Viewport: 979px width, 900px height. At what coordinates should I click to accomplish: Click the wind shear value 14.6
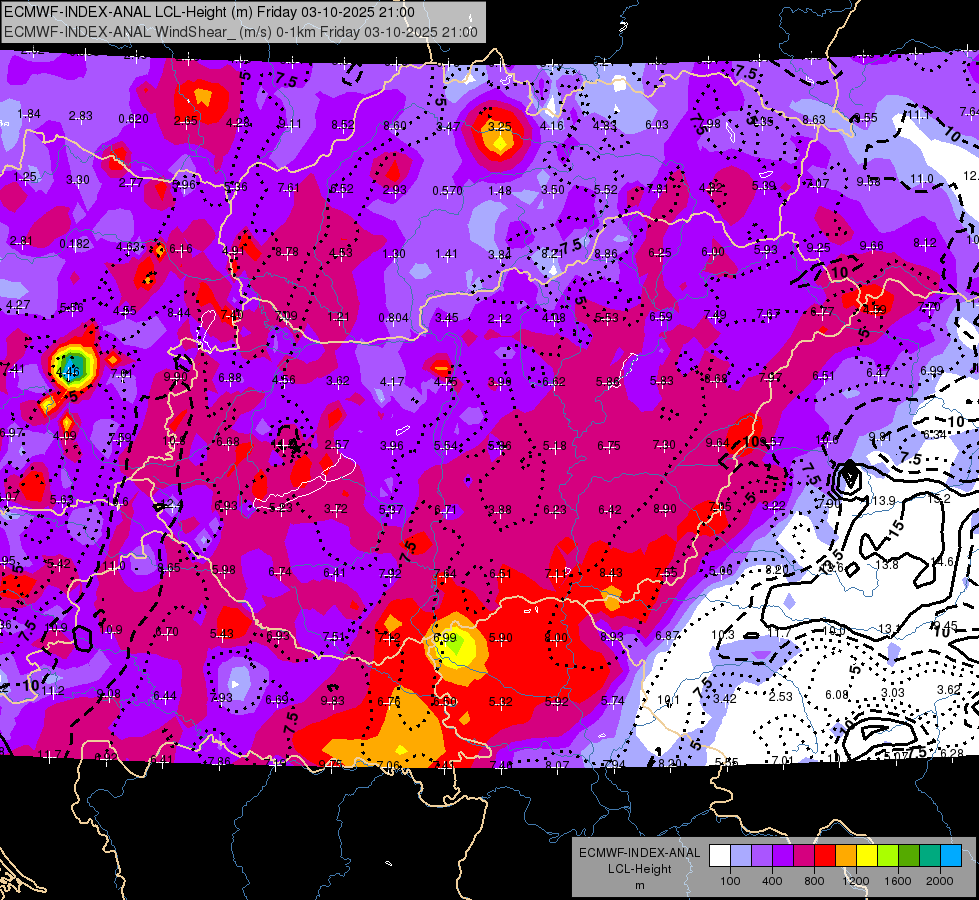[942, 561]
